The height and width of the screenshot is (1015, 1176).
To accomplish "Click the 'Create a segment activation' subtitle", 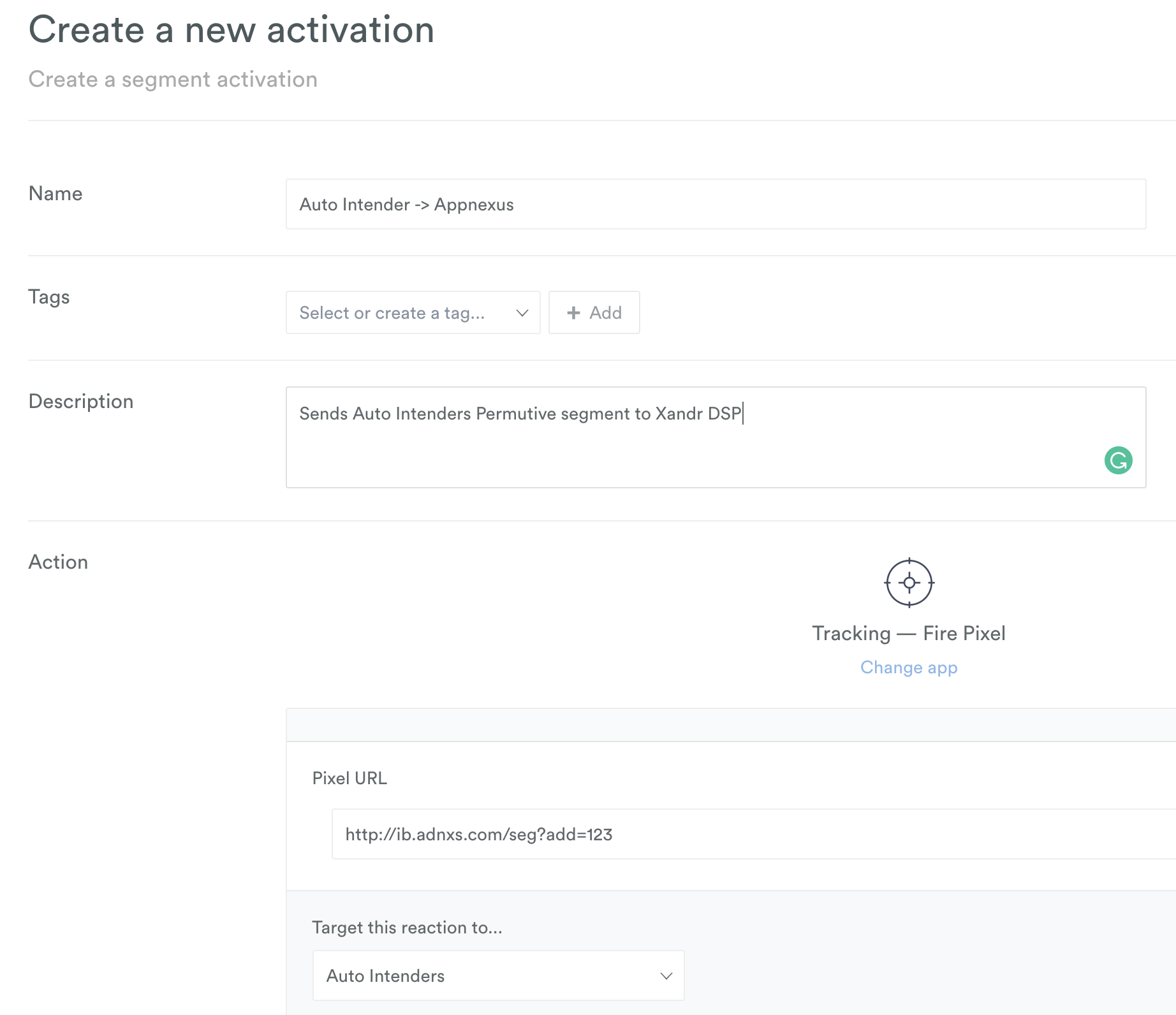I will [x=173, y=79].
